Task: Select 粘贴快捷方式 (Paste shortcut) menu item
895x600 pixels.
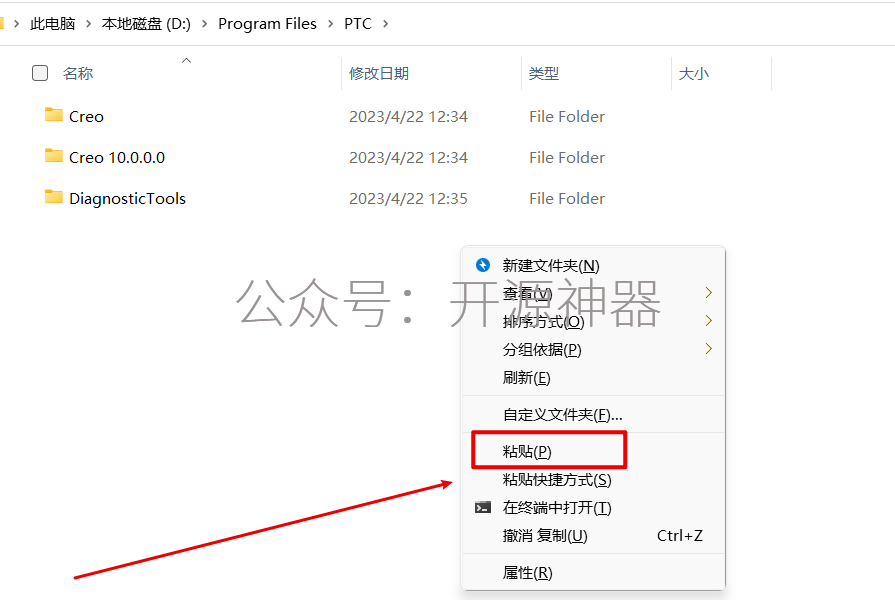Action: point(556,480)
